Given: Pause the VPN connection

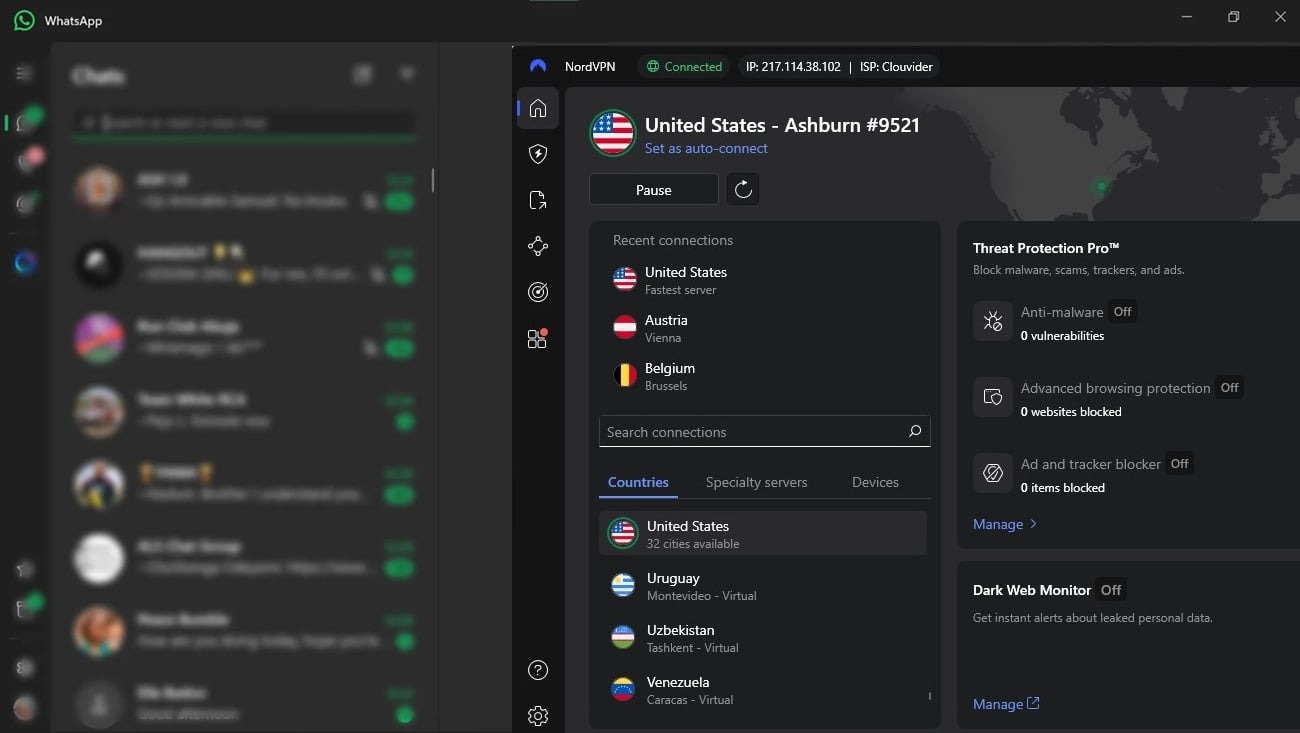Looking at the screenshot, I should pyautogui.click(x=653, y=189).
